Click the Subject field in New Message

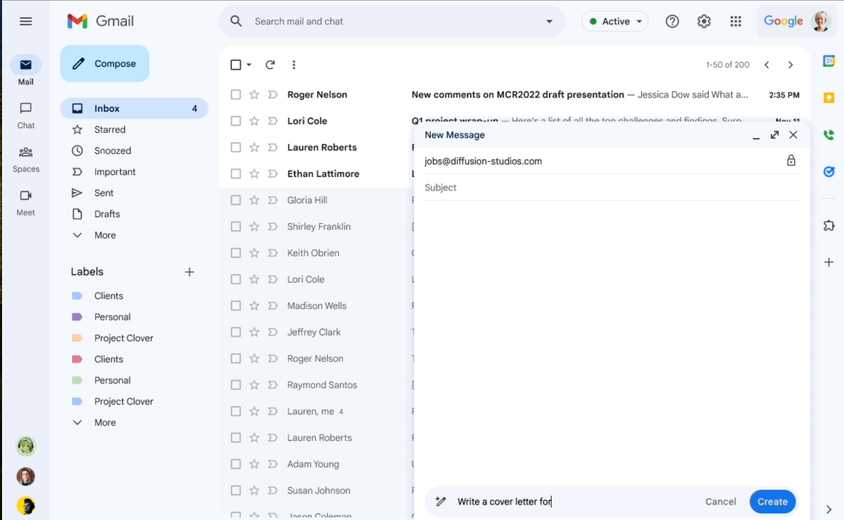(x=611, y=187)
